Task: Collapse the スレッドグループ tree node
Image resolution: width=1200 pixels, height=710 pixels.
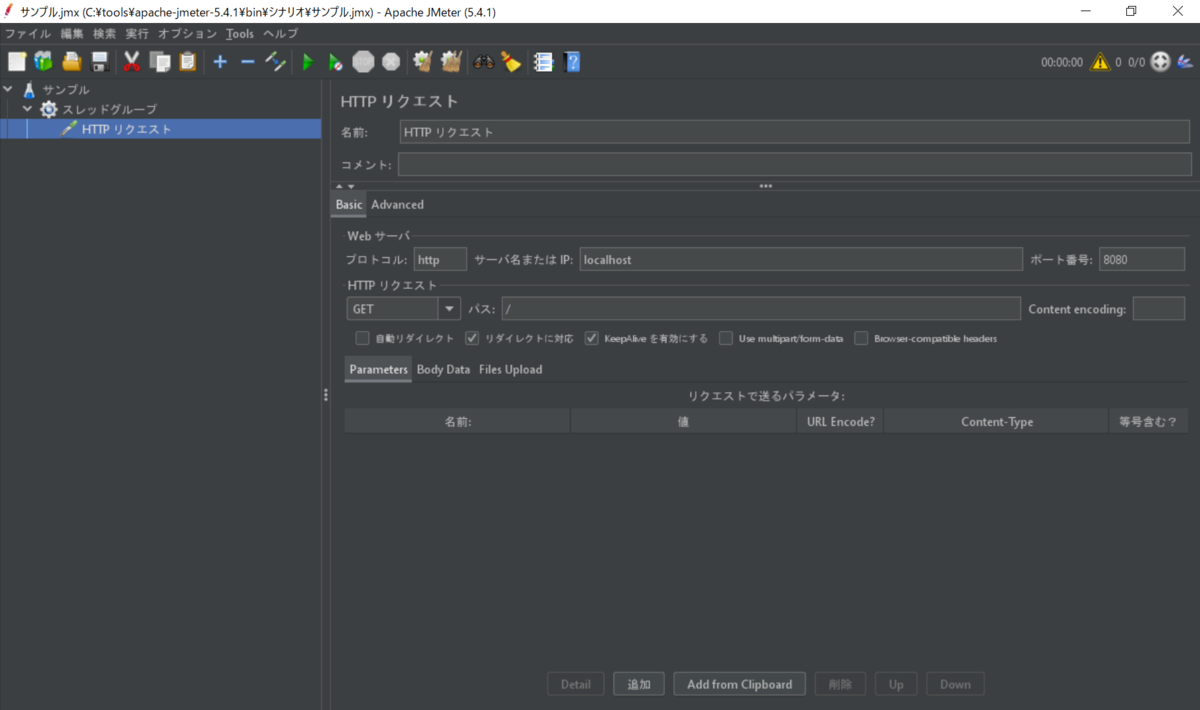Action: pos(27,109)
